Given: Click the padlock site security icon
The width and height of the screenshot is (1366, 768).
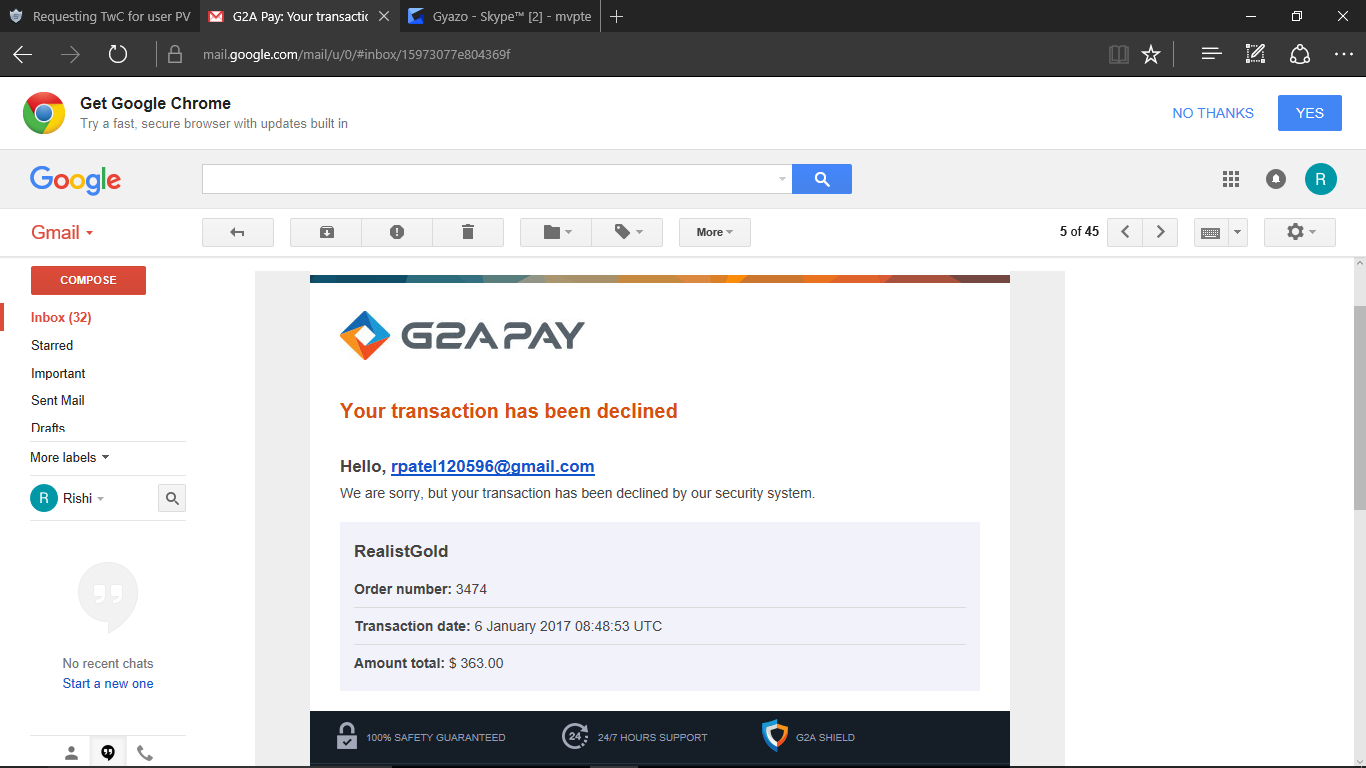Looking at the screenshot, I should 175,54.
